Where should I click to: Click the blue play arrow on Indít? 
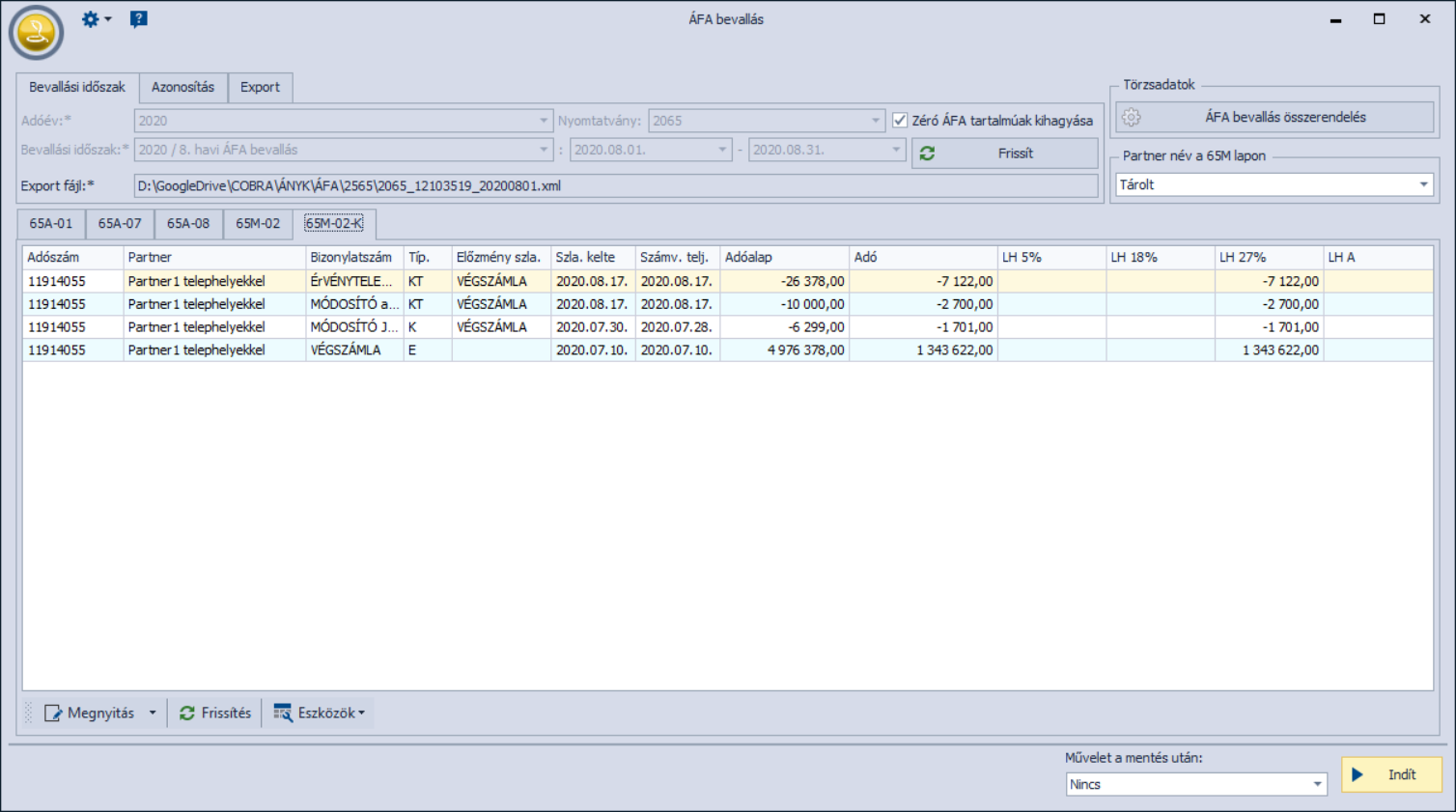pyautogui.click(x=1358, y=774)
